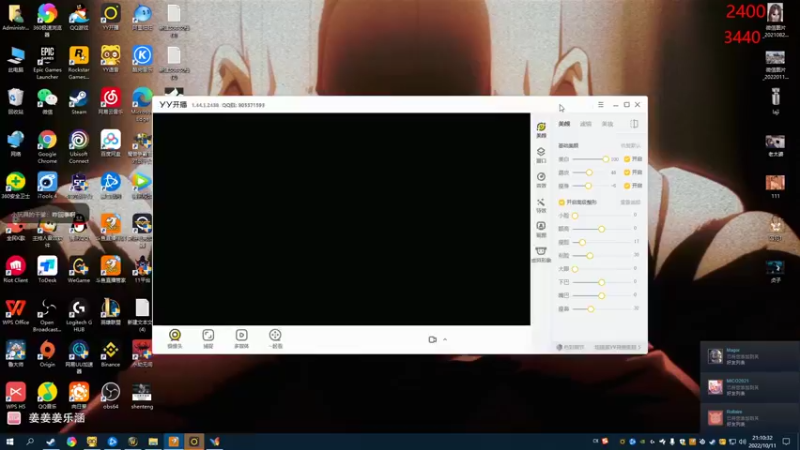Click the restore-default link for basic beauty
Viewport: 800px width, 450px height.
631,146
